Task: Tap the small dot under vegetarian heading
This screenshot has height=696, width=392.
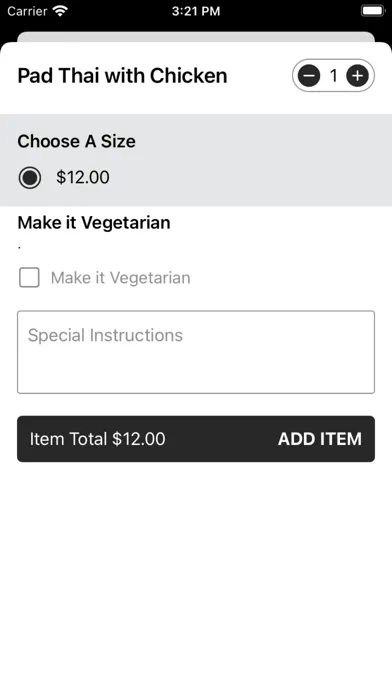Action: [x=19, y=248]
